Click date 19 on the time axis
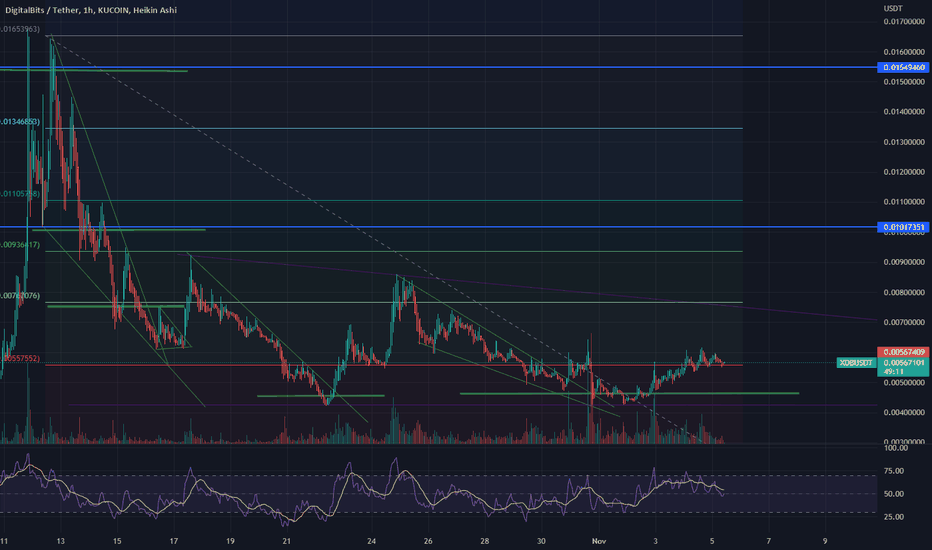The image size is (932, 550). click(230, 541)
